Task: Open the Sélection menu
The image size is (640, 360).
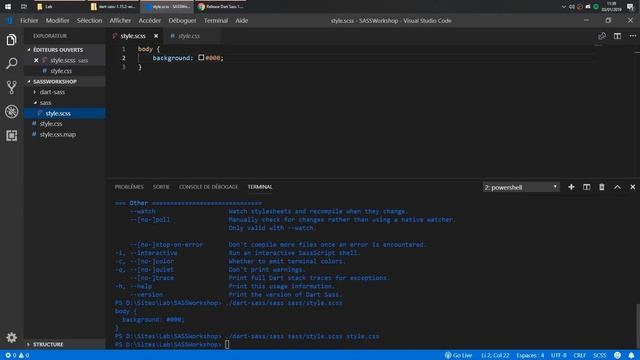Action: [89, 20]
